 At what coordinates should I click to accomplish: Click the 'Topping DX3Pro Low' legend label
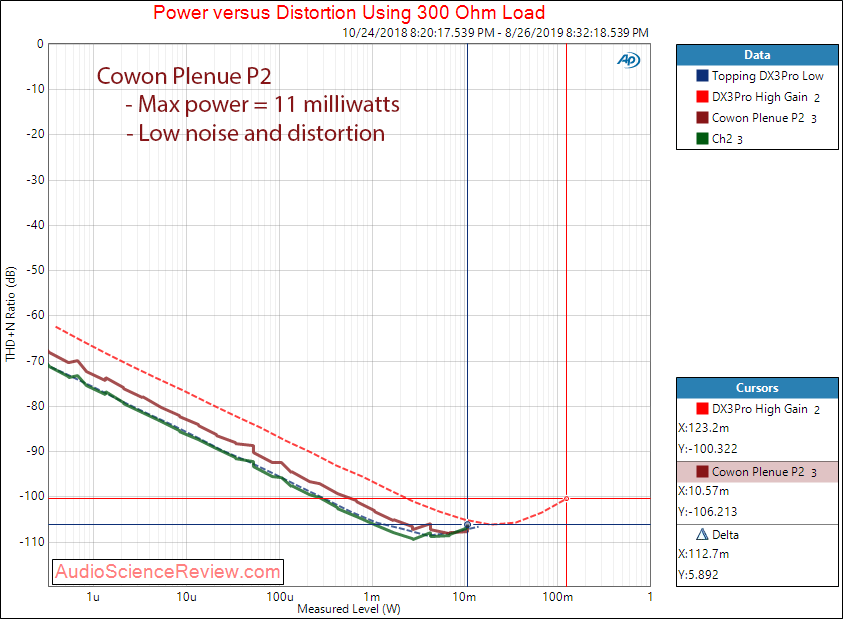tap(768, 76)
